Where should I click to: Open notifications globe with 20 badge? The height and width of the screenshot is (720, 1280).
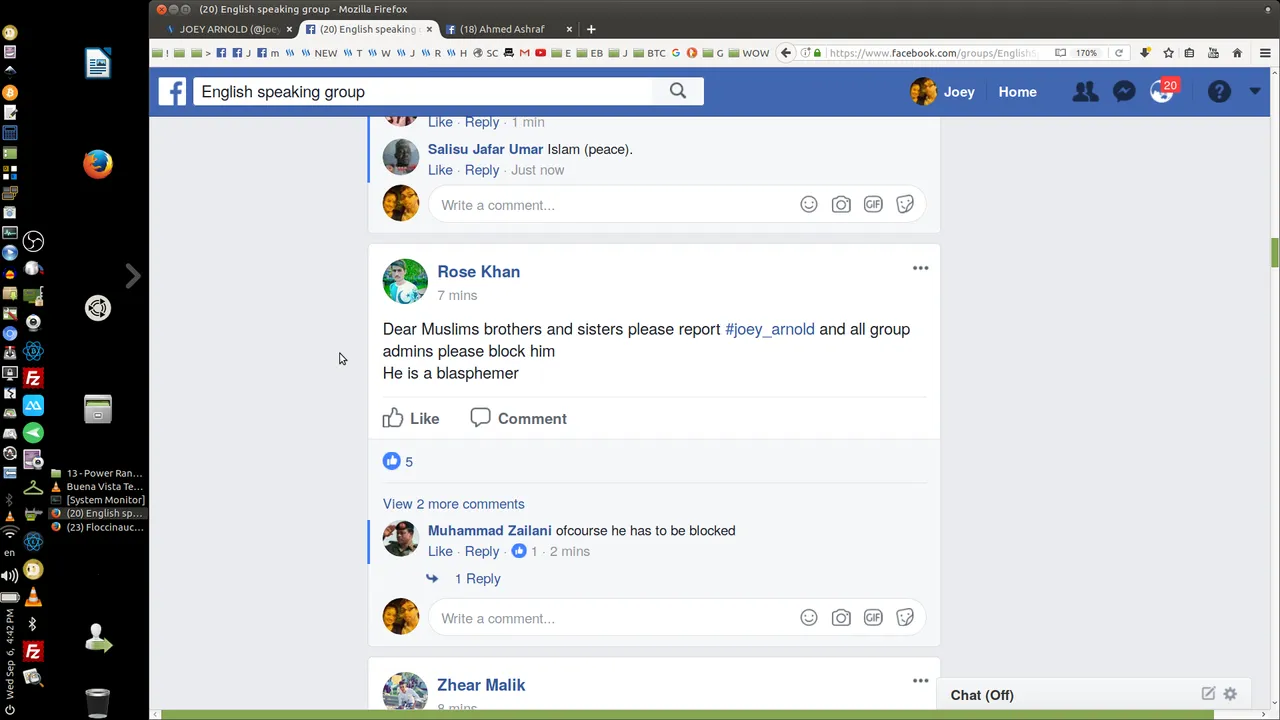pos(1163,91)
